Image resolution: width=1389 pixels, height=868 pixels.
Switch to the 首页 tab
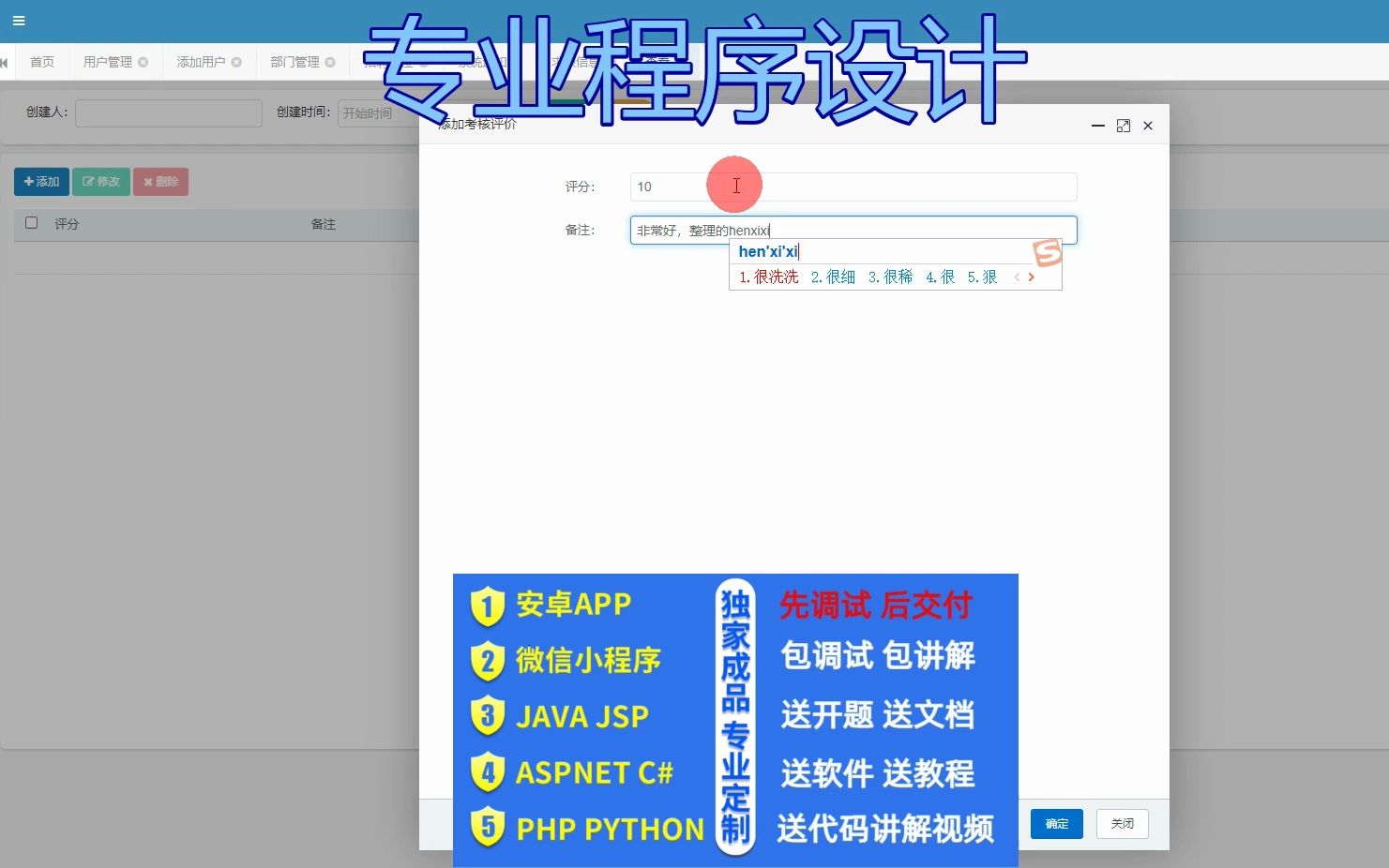pyautogui.click(x=42, y=62)
